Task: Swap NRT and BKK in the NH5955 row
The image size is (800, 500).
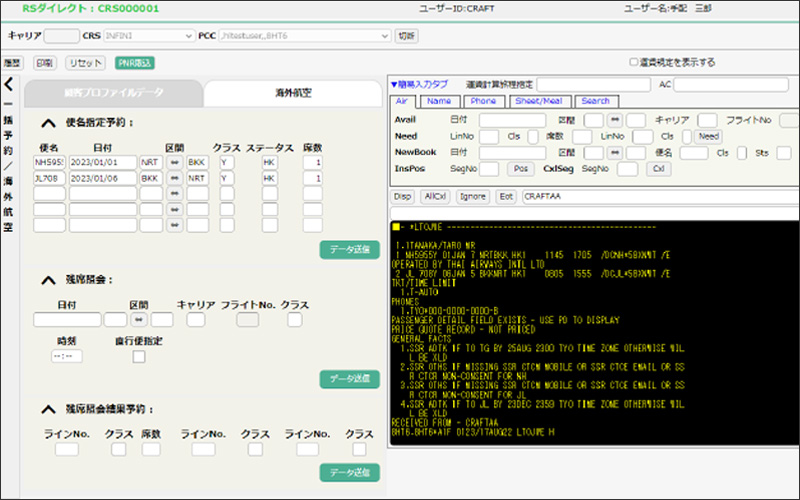Action: point(174,163)
